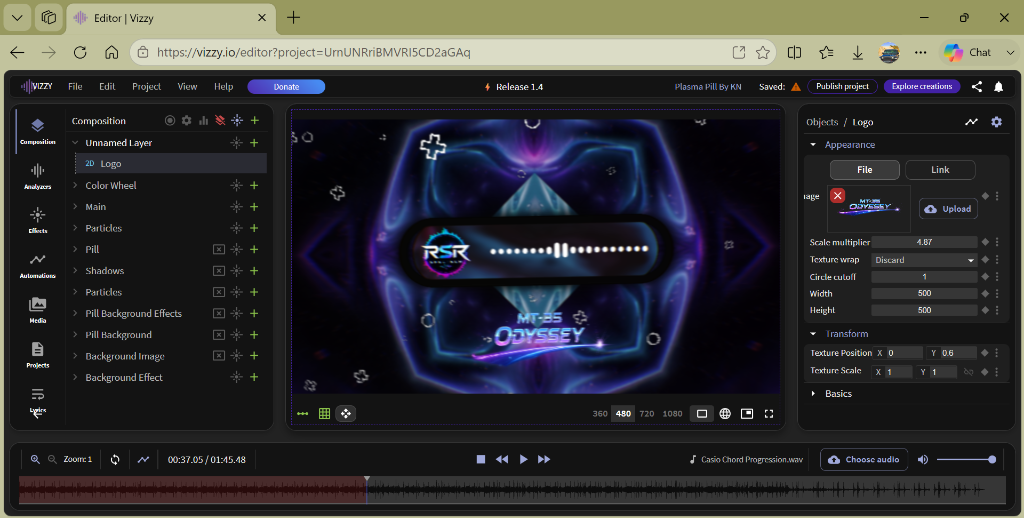Image resolution: width=1024 pixels, height=518 pixels.
Task: Click the Logo object settings gear
Action: pos(996,121)
